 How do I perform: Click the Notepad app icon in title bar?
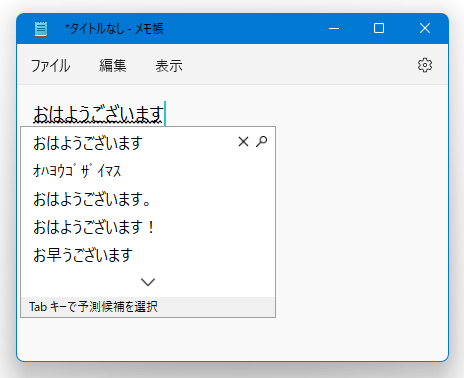[x=41, y=29]
